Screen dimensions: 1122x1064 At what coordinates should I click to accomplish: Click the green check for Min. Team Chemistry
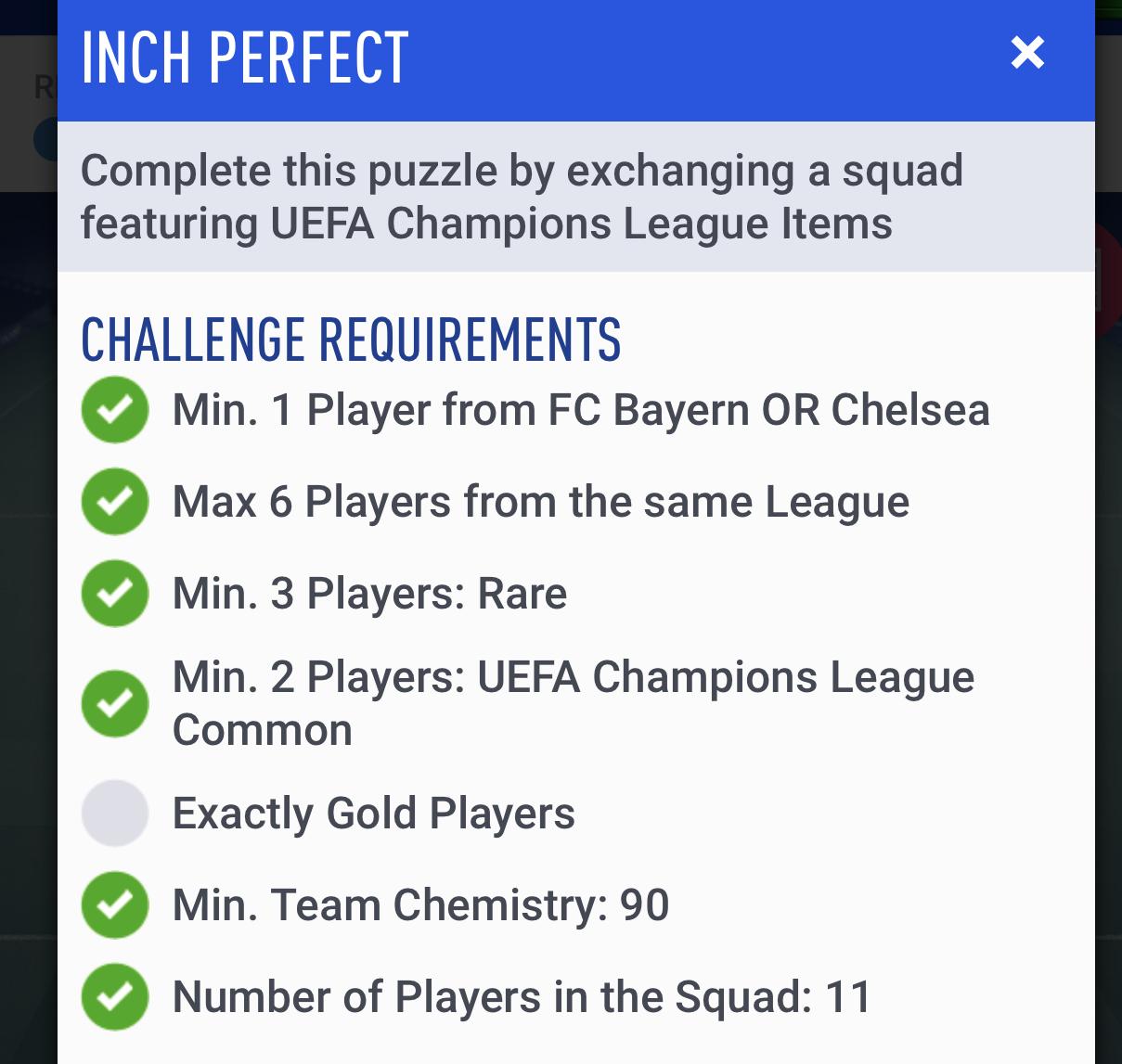(x=115, y=905)
